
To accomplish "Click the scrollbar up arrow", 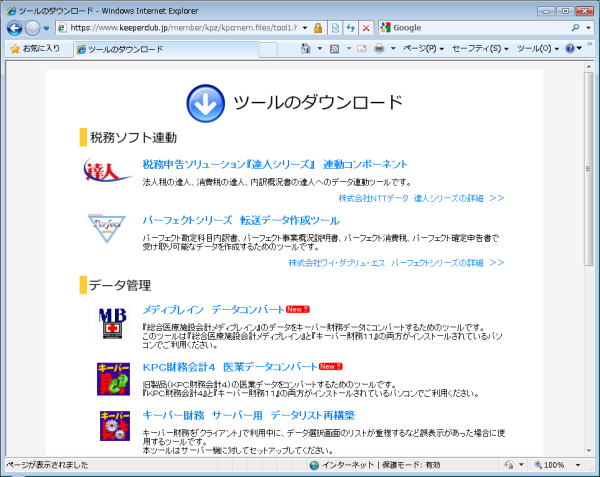I will (x=588, y=67).
